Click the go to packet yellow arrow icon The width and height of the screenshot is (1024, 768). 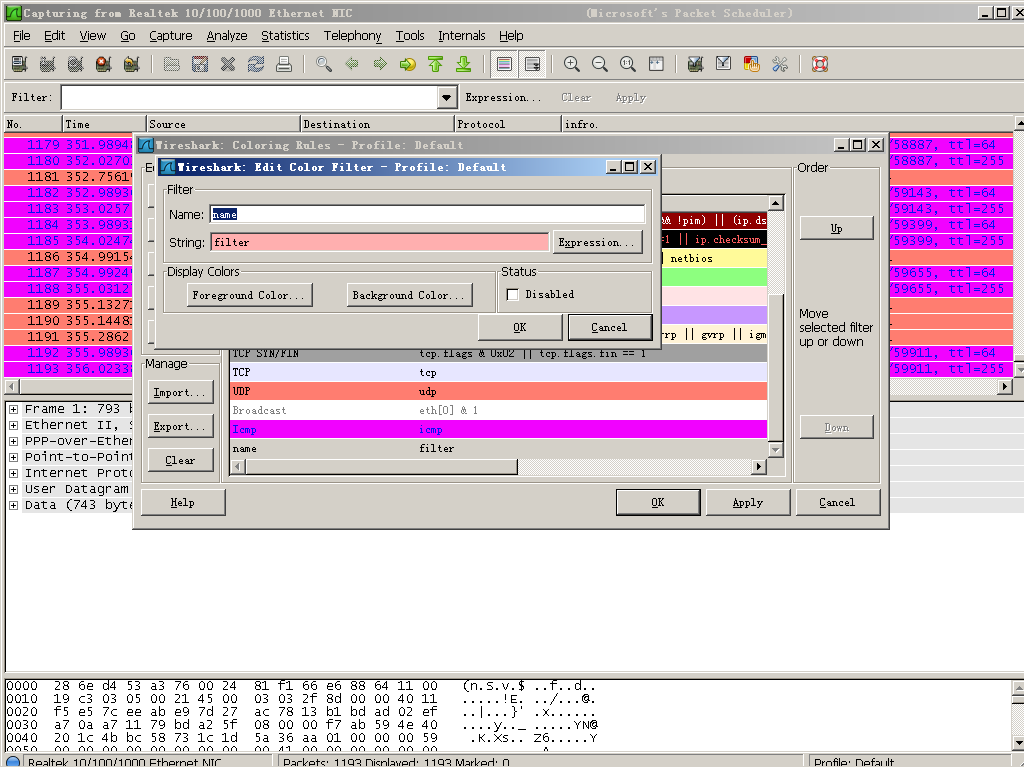[408, 64]
